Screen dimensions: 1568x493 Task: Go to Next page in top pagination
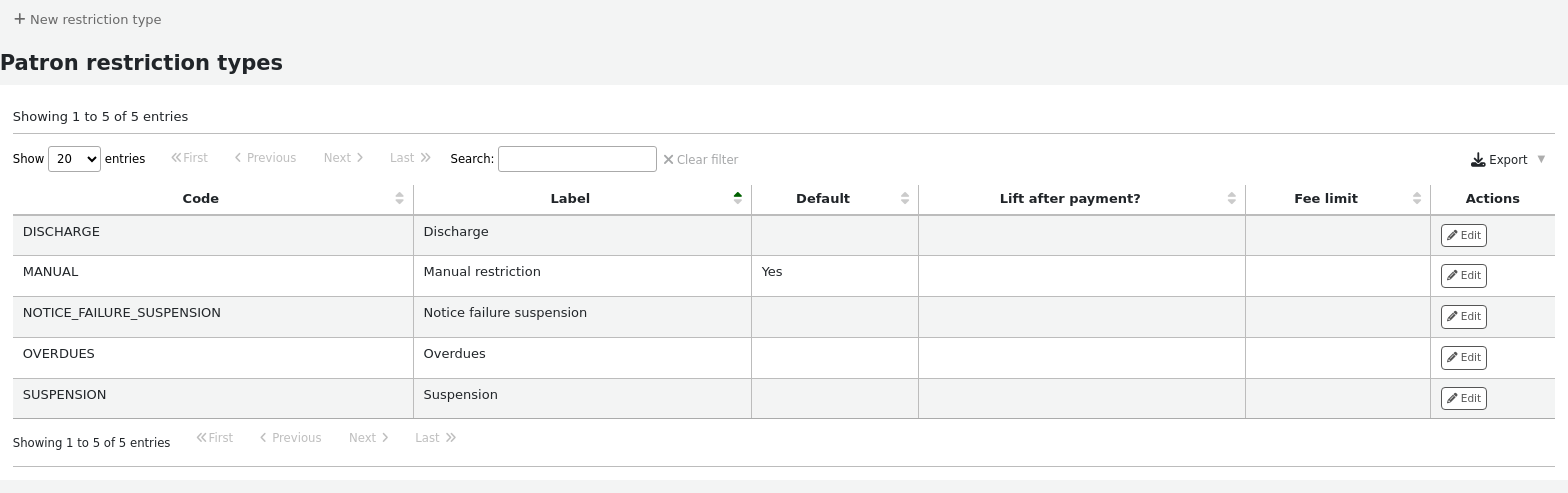click(343, 158)
